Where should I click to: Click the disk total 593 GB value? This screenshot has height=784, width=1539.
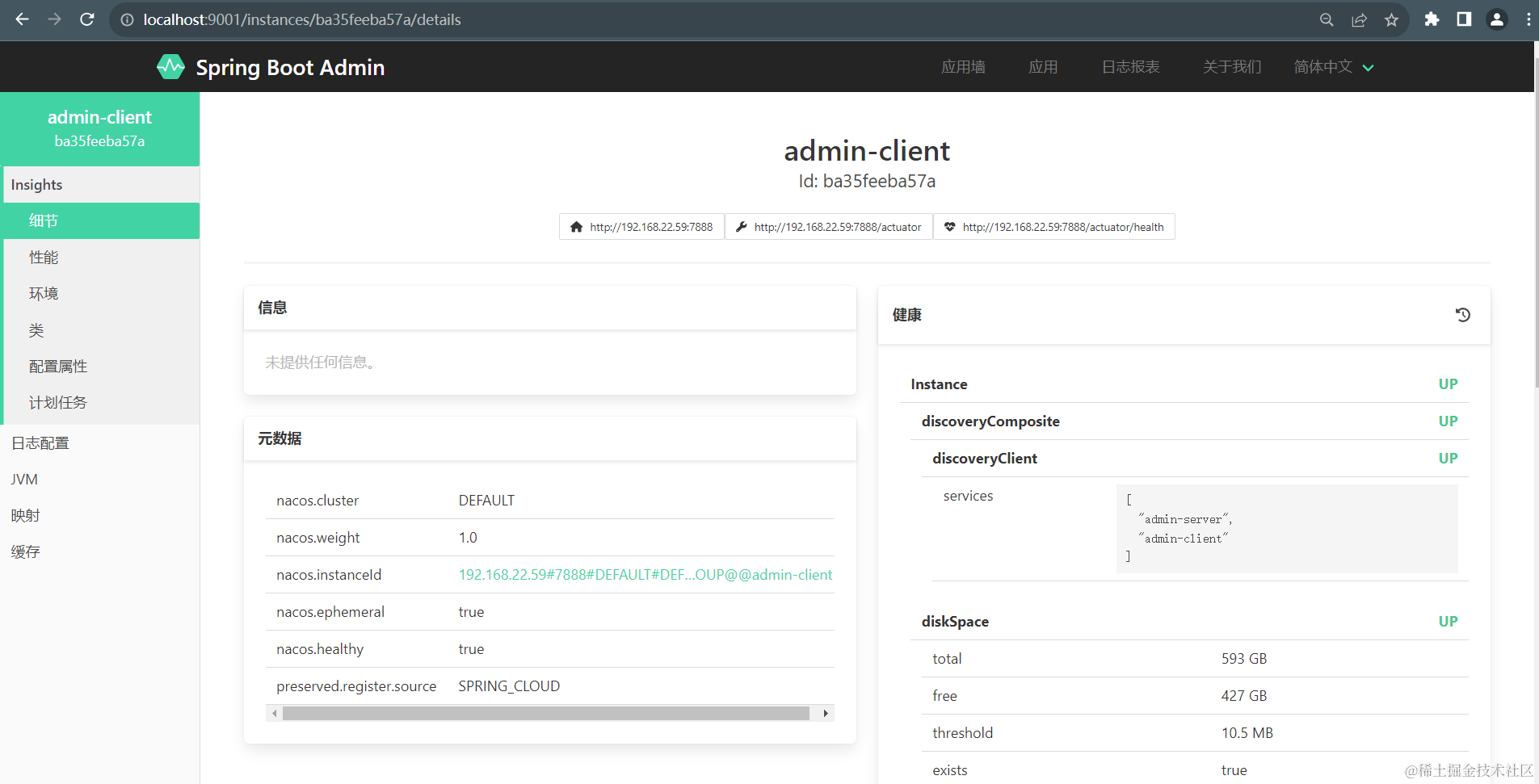coord(1244,659)
